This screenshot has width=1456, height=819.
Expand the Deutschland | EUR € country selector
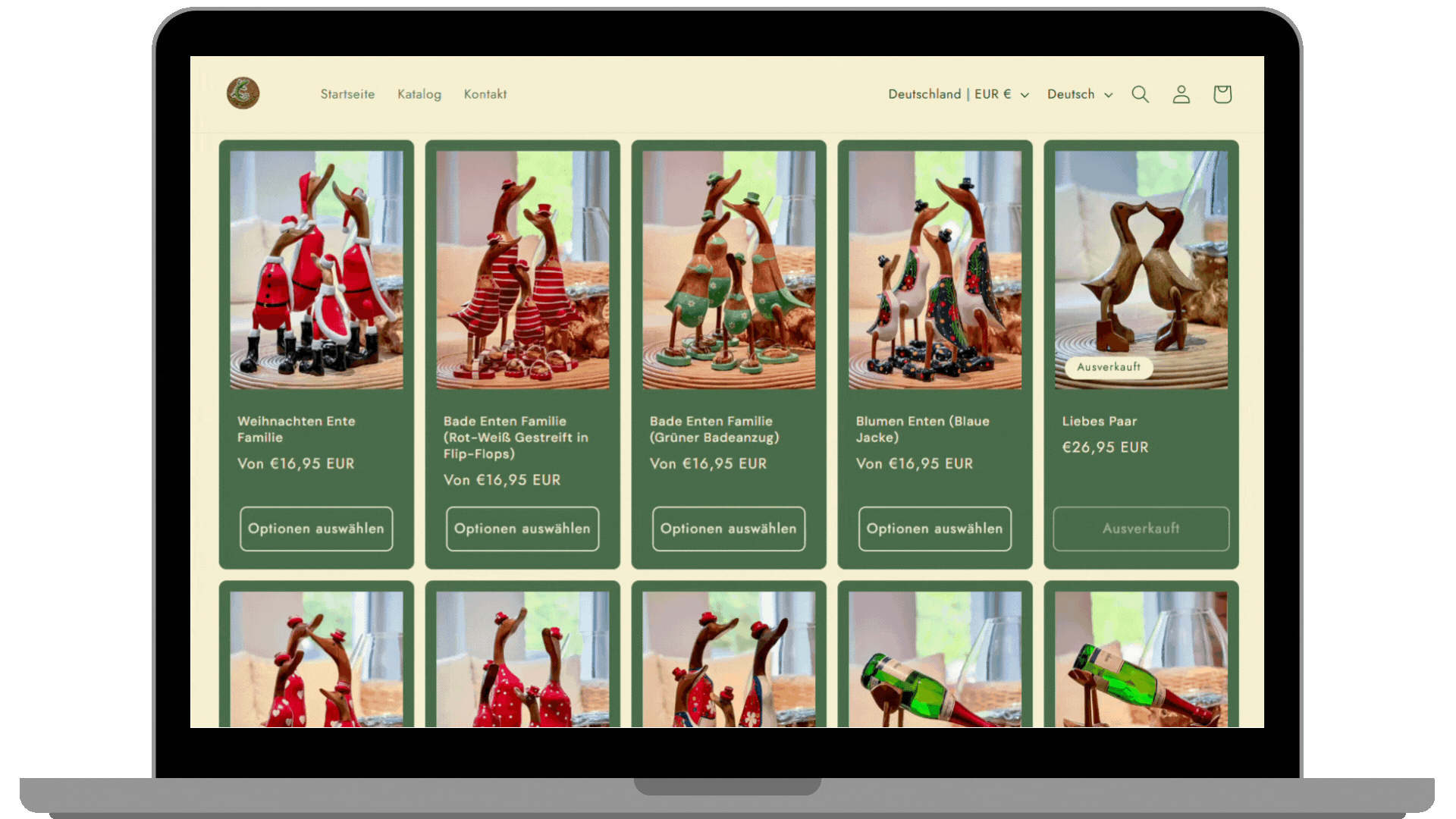click(x=958, y=94)
